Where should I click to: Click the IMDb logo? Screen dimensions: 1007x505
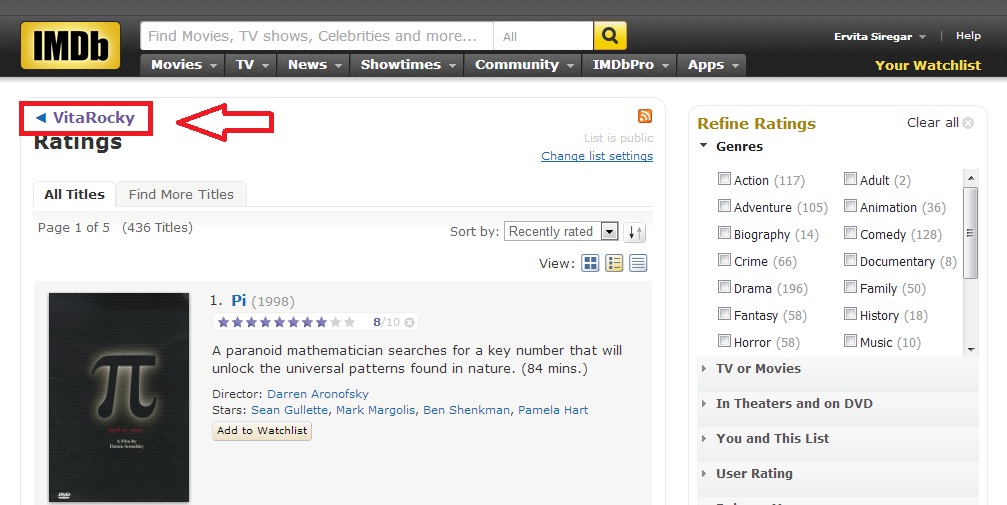pos(70,45)
